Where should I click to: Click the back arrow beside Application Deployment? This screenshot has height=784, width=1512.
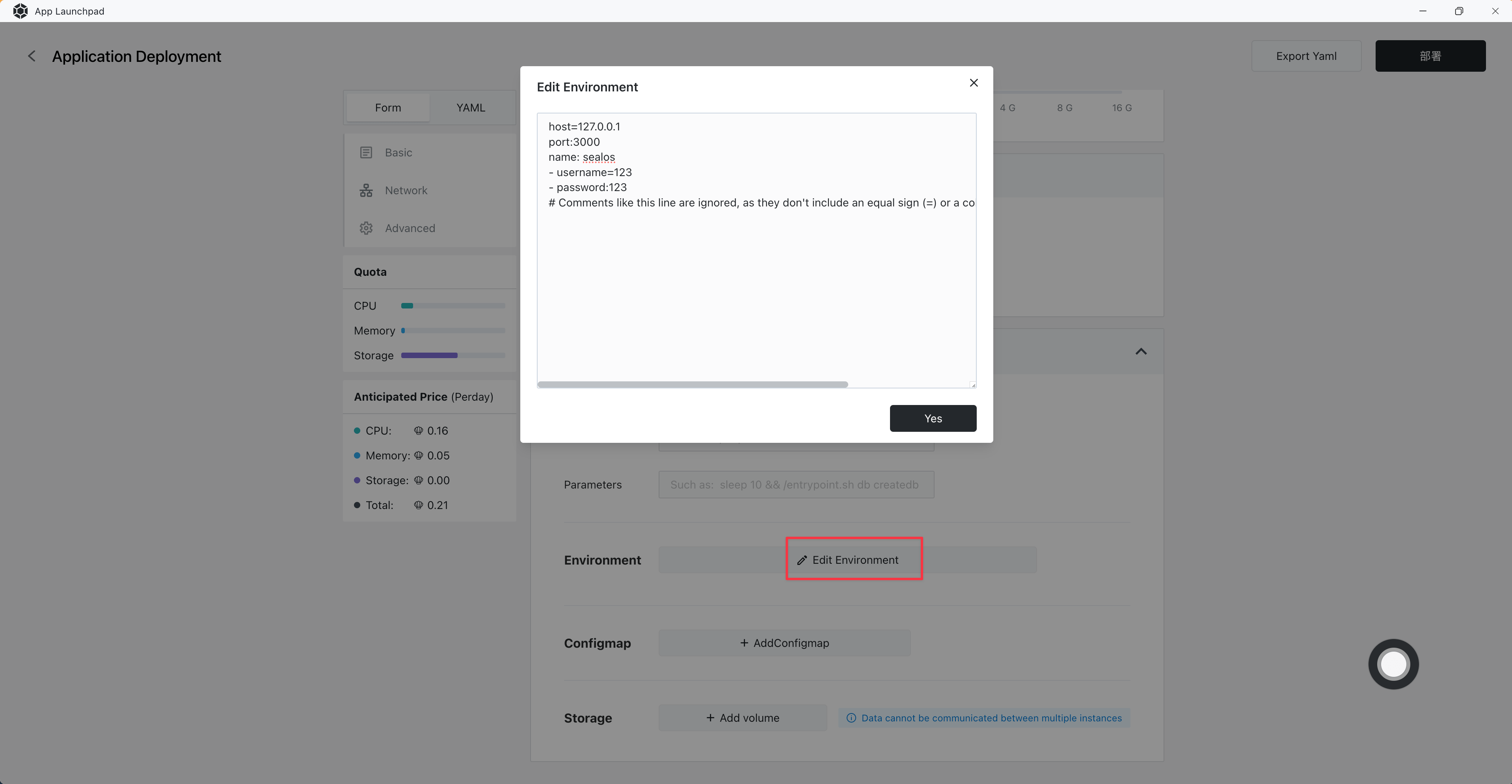pos(32,56)
